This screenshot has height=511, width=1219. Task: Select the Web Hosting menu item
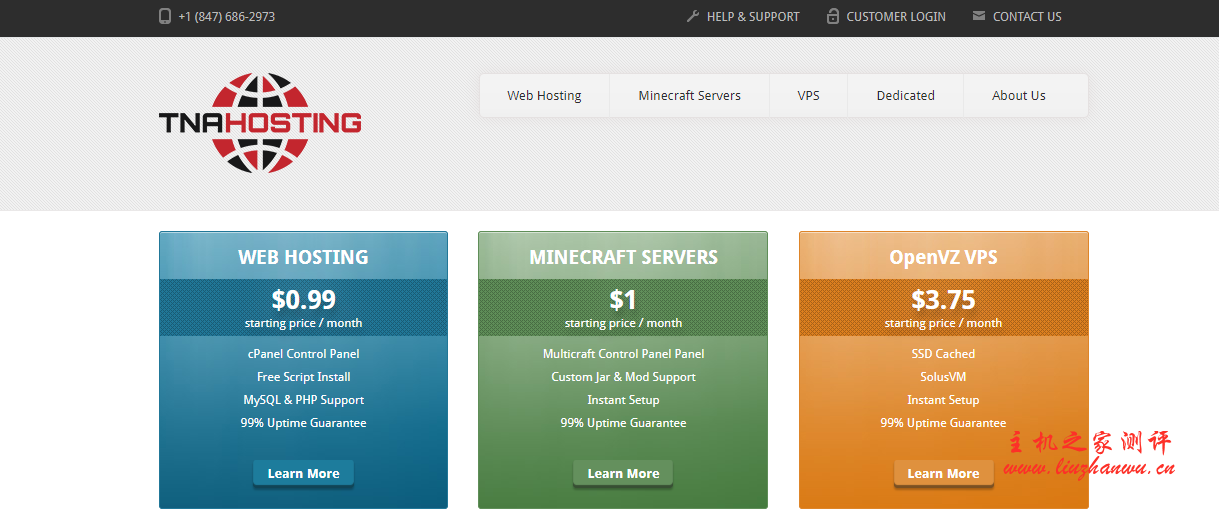pos(544,96)
